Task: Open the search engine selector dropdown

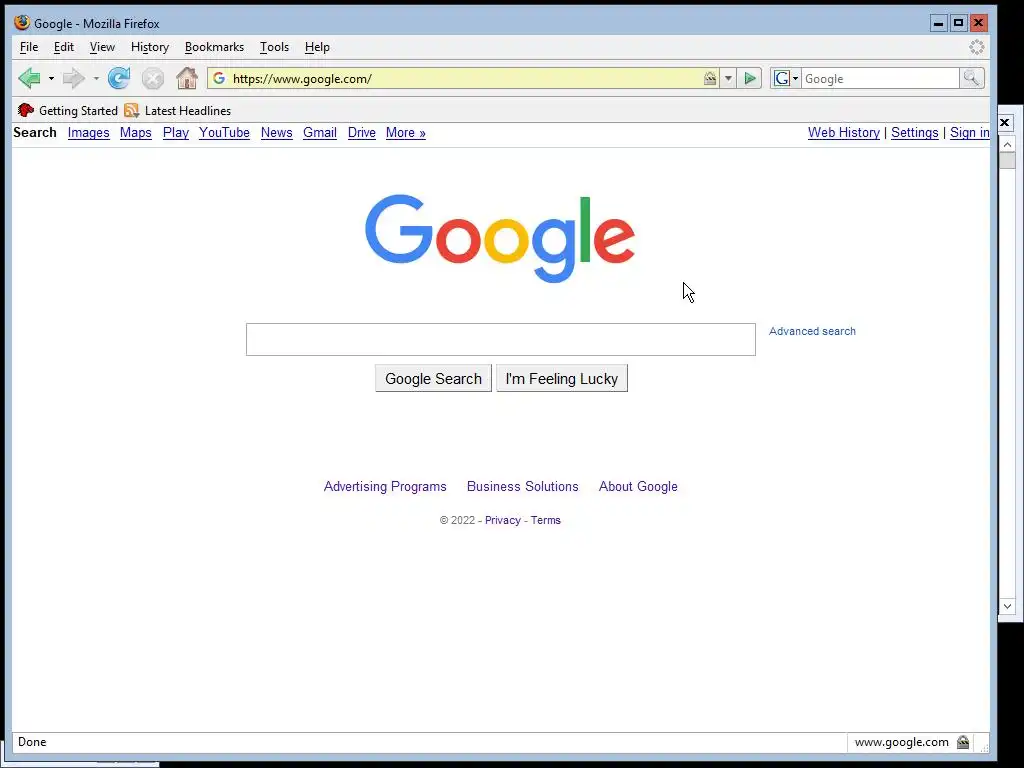Action: pos(786,78)
